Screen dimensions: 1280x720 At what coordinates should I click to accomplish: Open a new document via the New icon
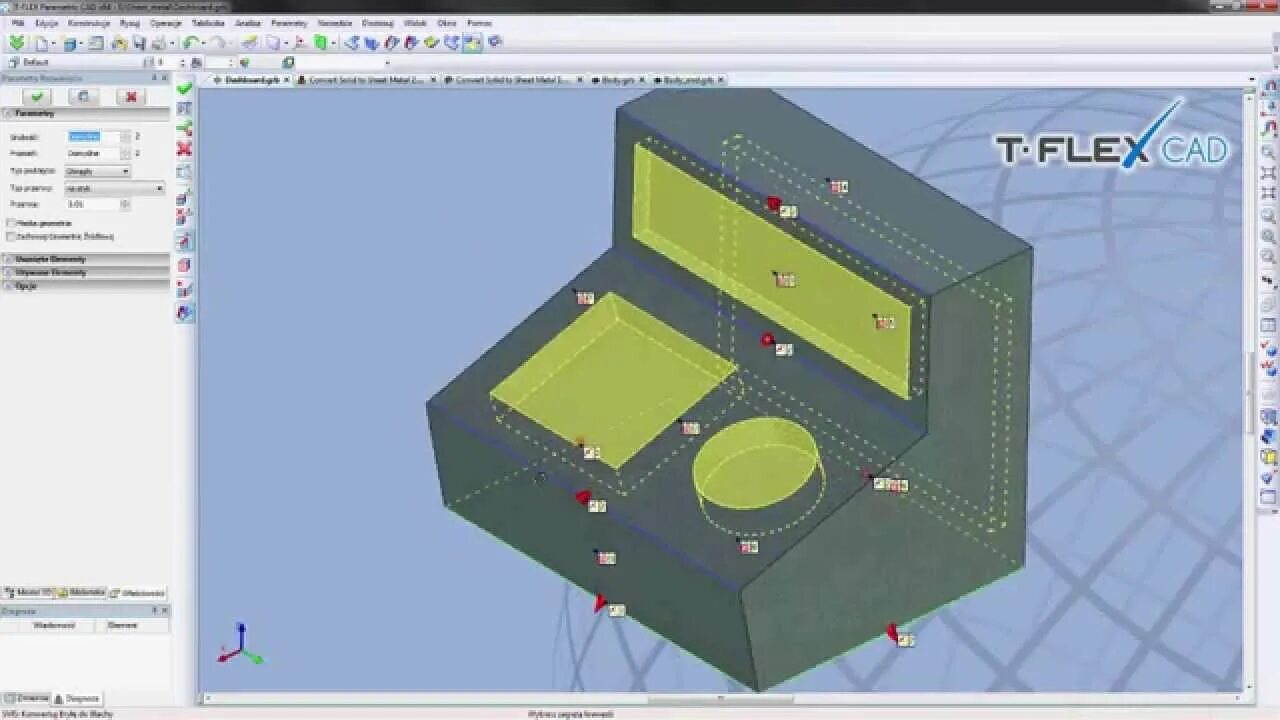pyautogui.click(x=38, y=44)
